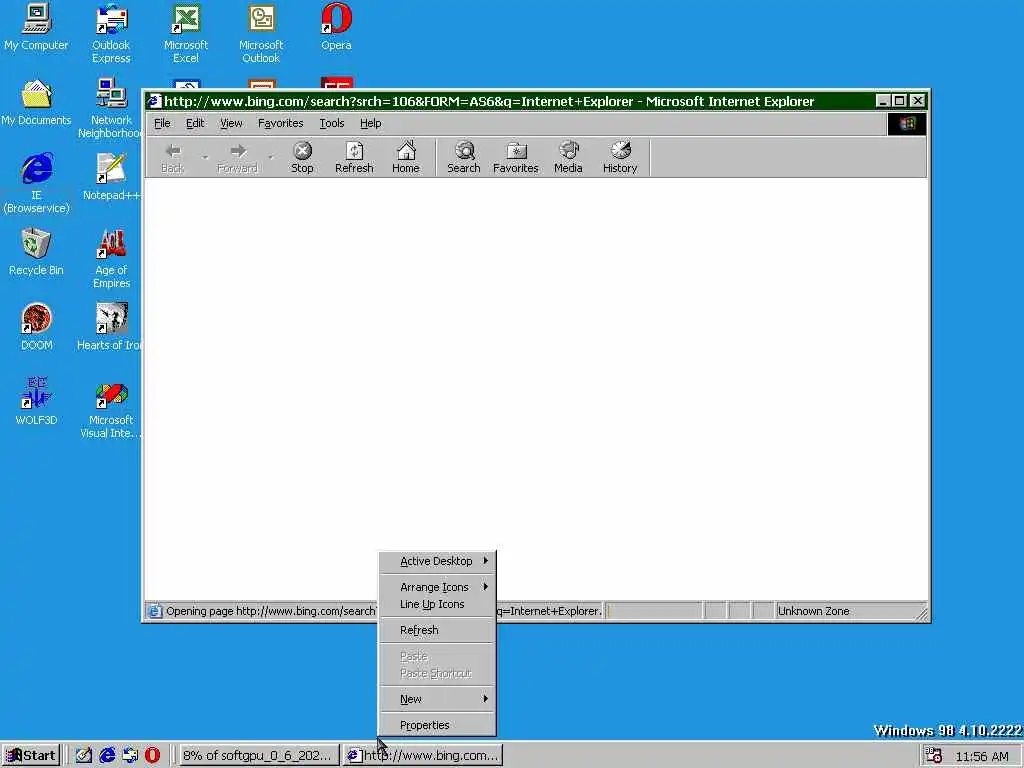Select the Notepad++ desktop icon
The width and height of the screenshot is (1024, 768).
click(111, 178)
